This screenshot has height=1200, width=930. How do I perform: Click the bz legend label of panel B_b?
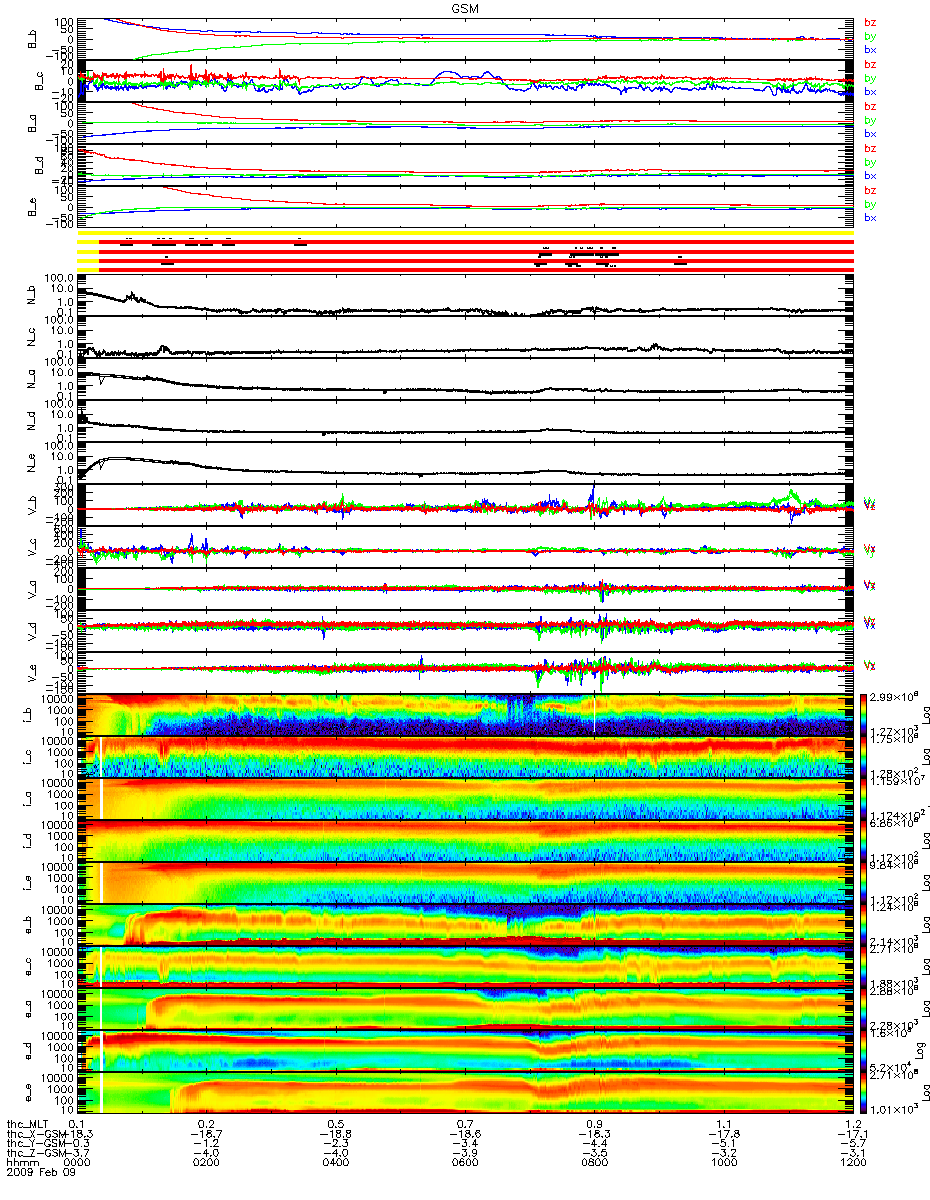(x=870, y=23)
